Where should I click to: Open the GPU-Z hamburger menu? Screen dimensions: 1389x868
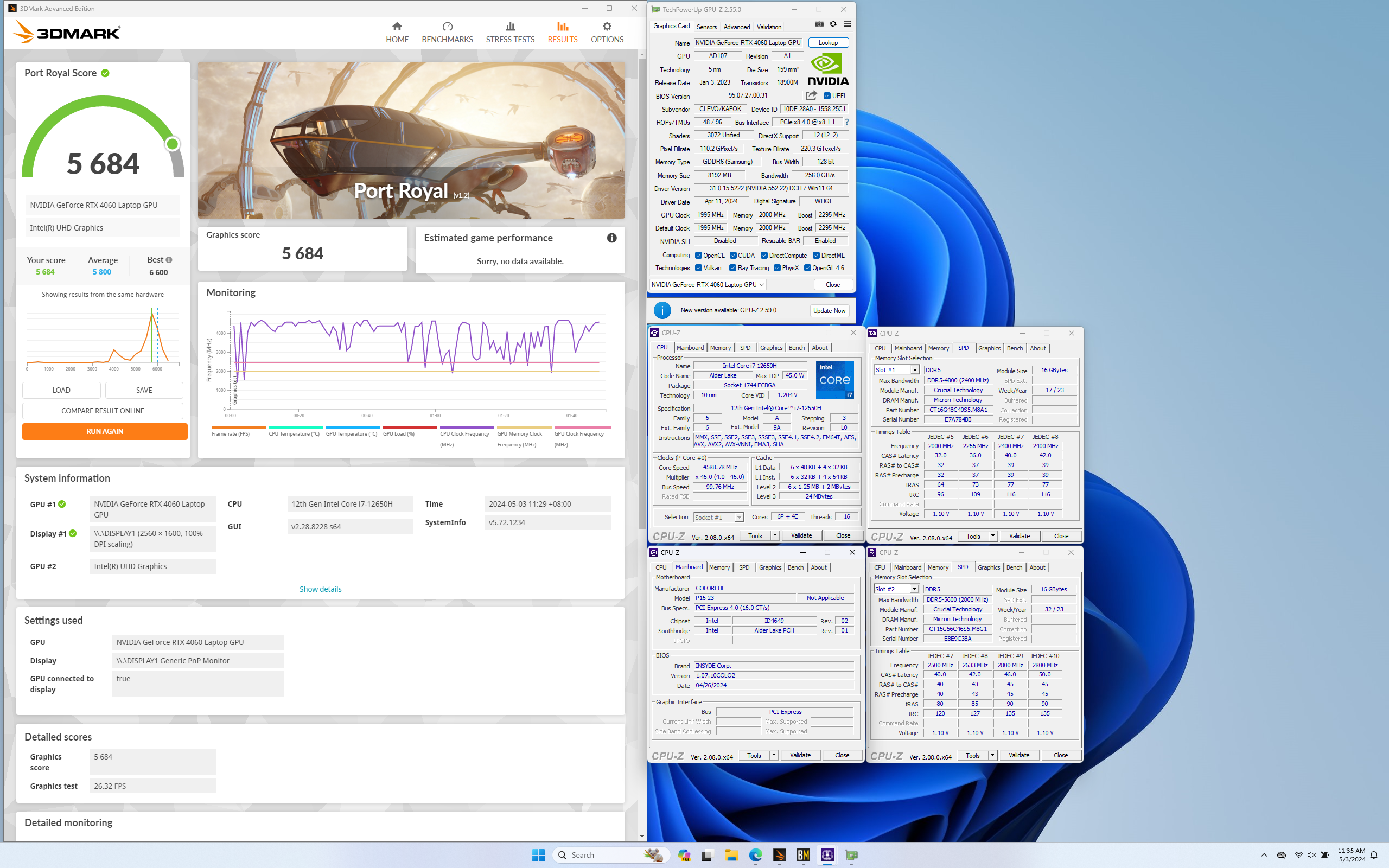pyautogui.click(x=847, y=24)
